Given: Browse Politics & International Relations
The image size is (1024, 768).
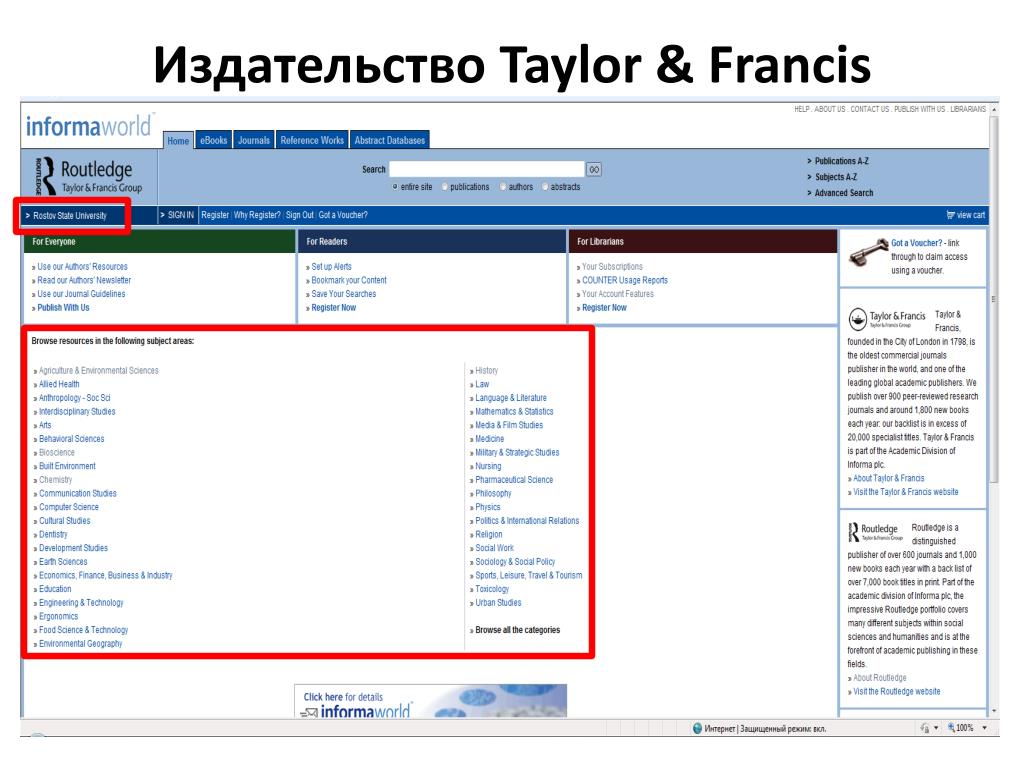Looking at the screenshot, I should (527, 520).
